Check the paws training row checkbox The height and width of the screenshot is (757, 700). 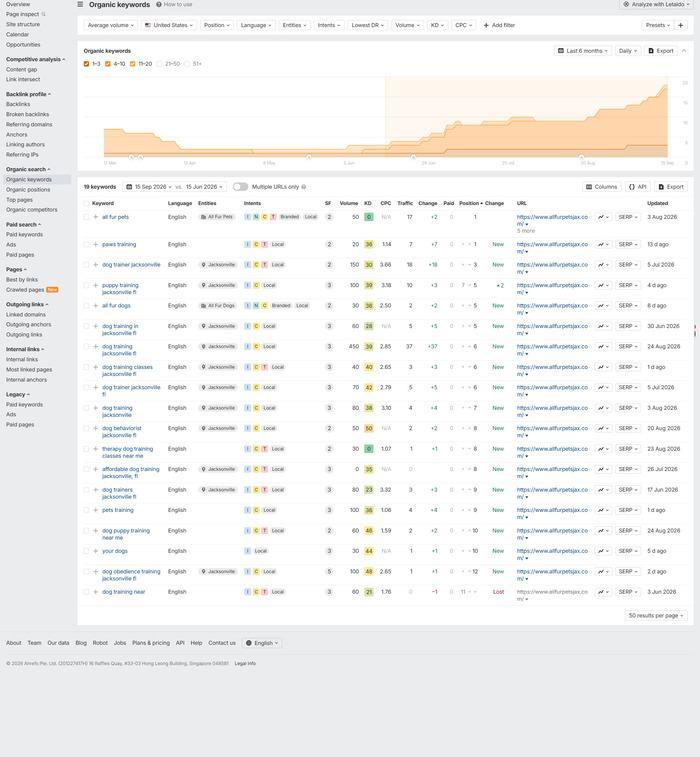tap(86, 245)
